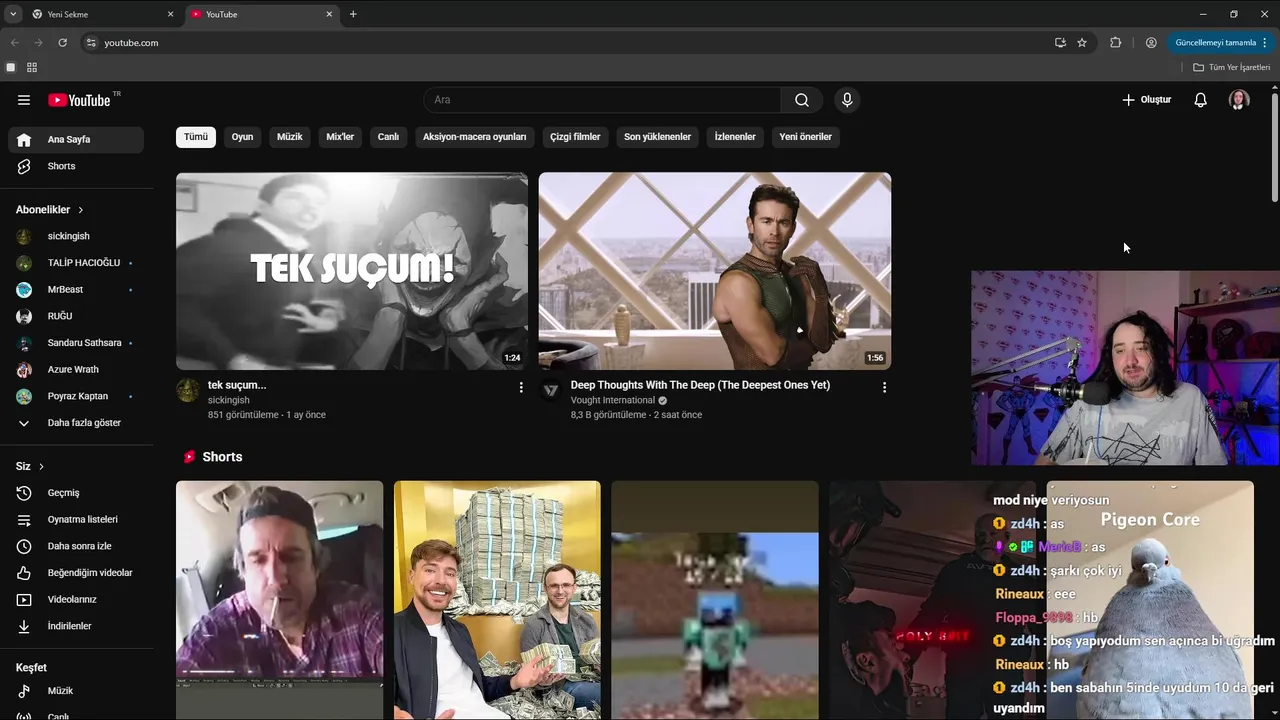Screen dimensions: 1280x720
Task: Select the İzlenenler chip
Action: tap(735, 137)
